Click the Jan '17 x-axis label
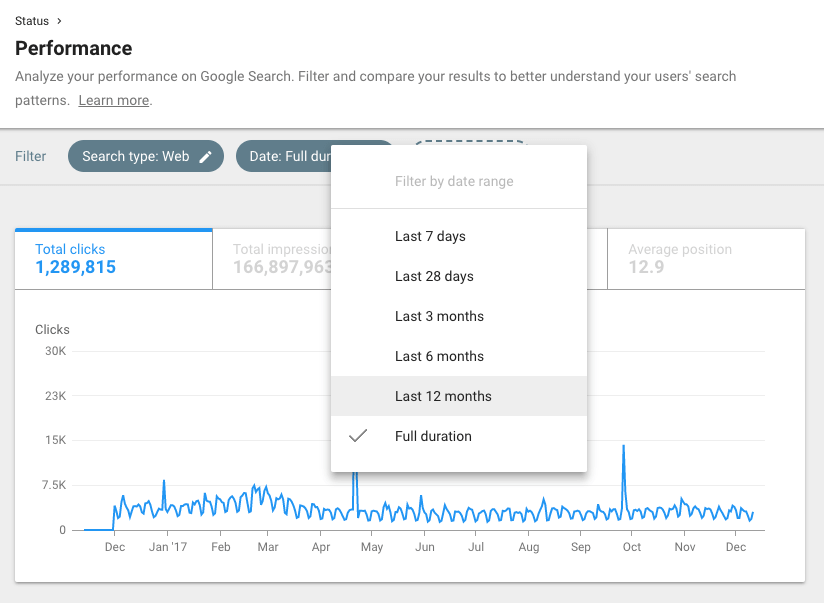Screen dimensions: 824x603 pos(168,547)
